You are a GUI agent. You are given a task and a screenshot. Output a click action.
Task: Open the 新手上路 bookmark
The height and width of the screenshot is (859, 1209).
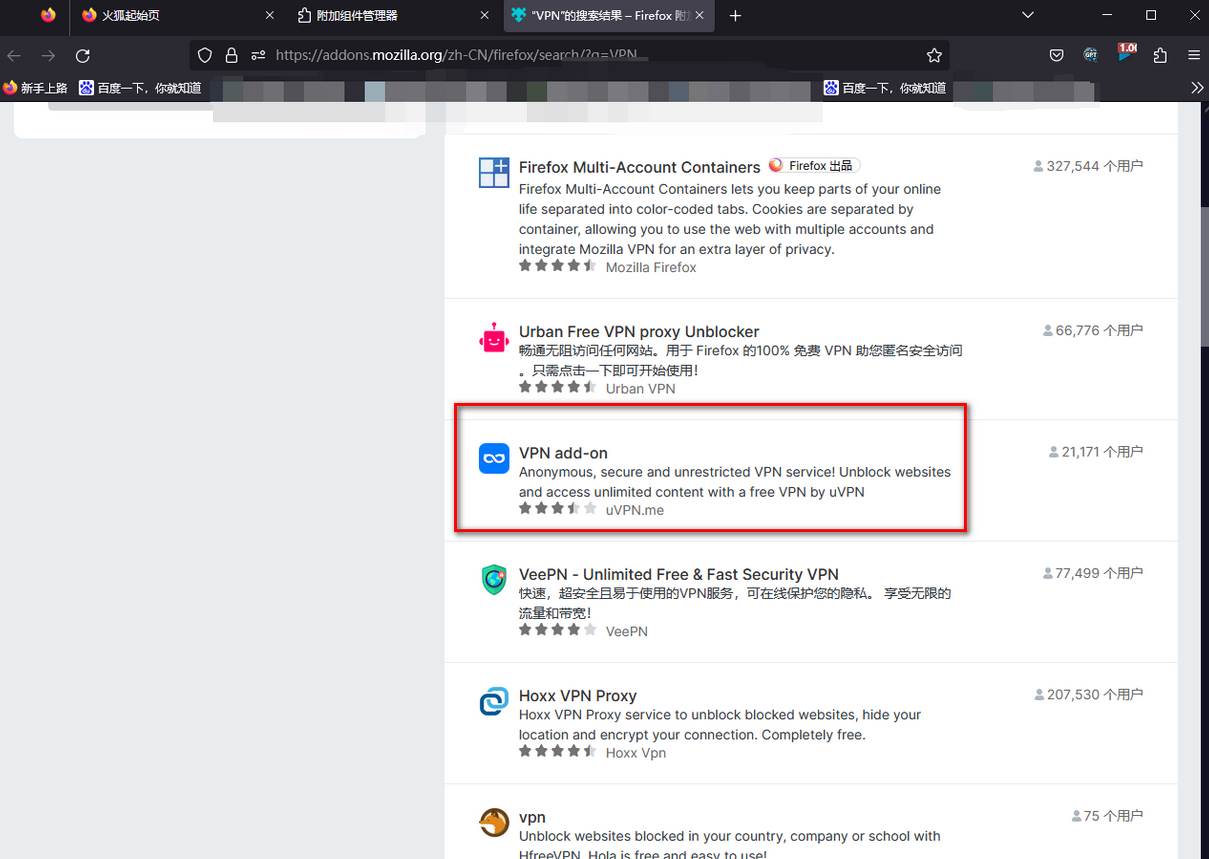(35, 88)
